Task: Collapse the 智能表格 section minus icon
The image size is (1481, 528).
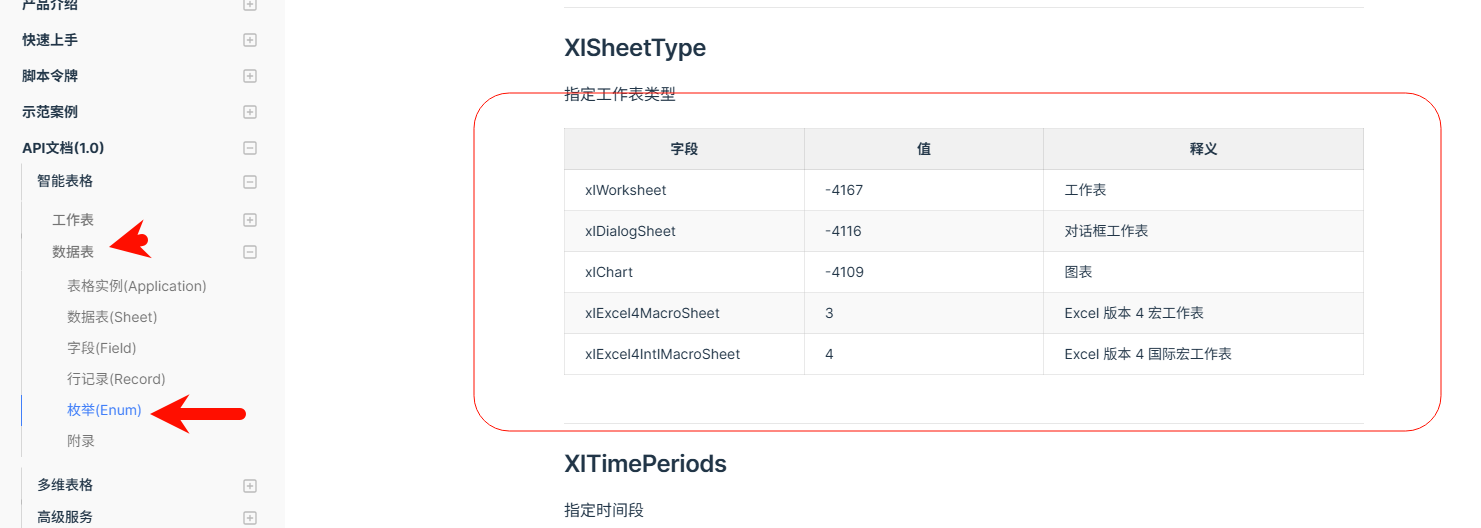Action: [x=250, y=182]
